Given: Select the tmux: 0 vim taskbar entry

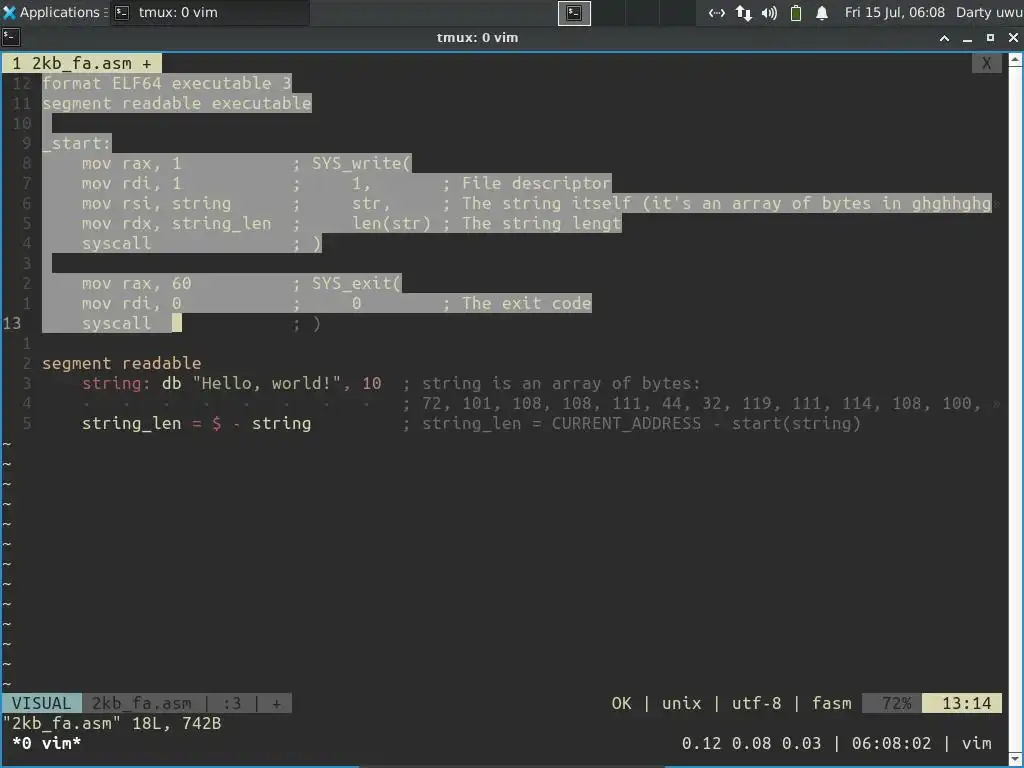Looking at the screenshot, I should [x=209, y=12].
